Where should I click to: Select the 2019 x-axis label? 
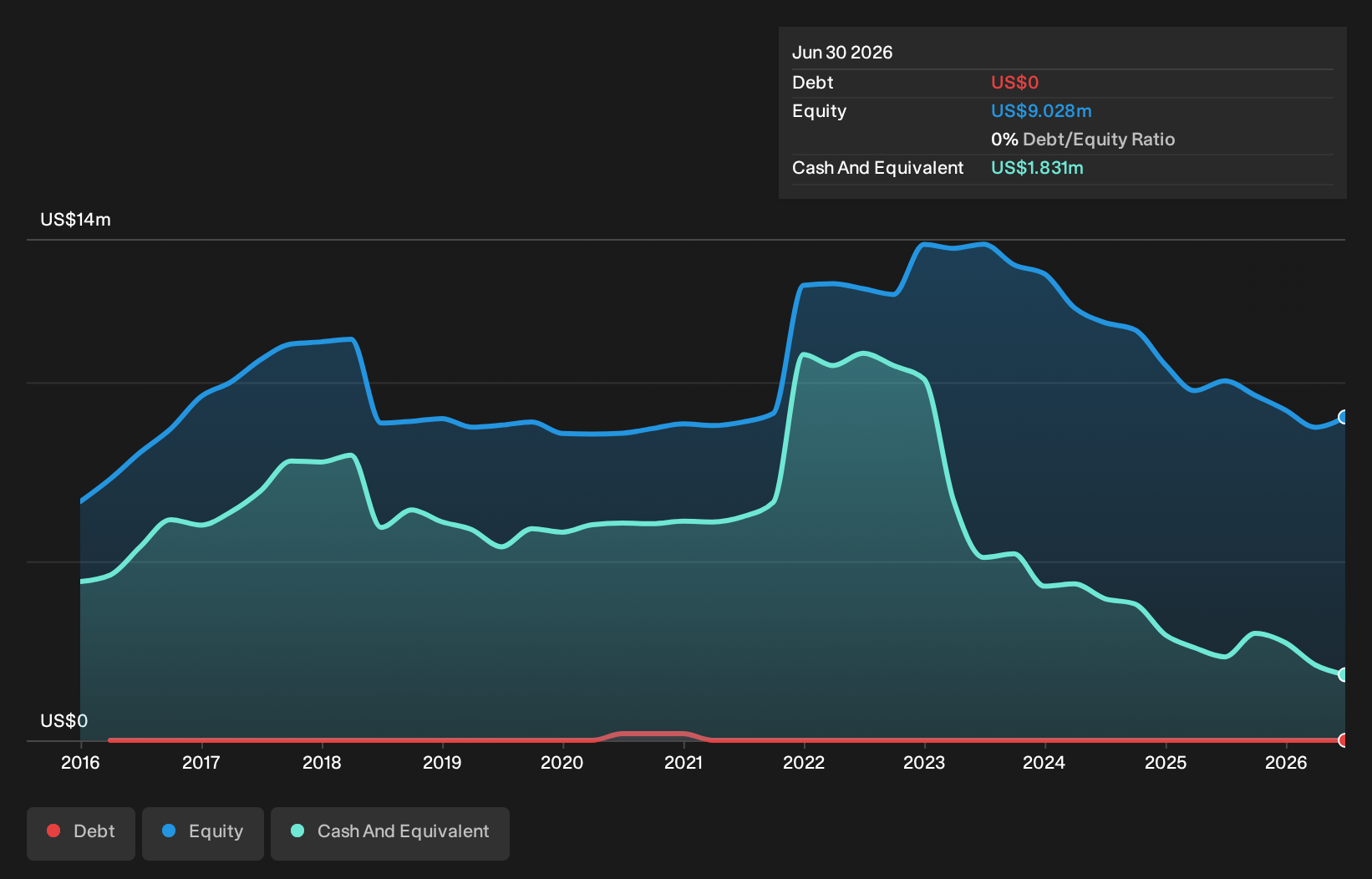pyautogui.click(x=442, y=762)
